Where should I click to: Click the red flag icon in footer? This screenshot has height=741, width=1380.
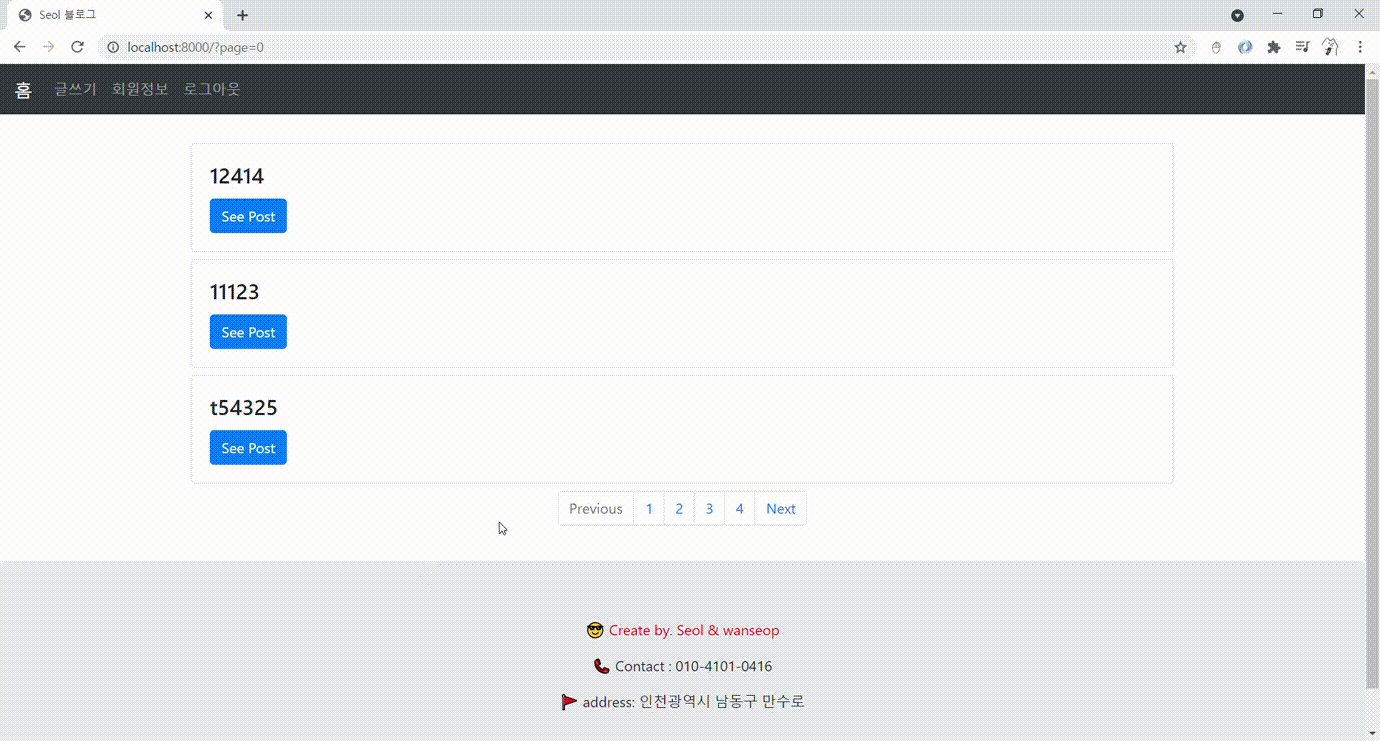569,702
